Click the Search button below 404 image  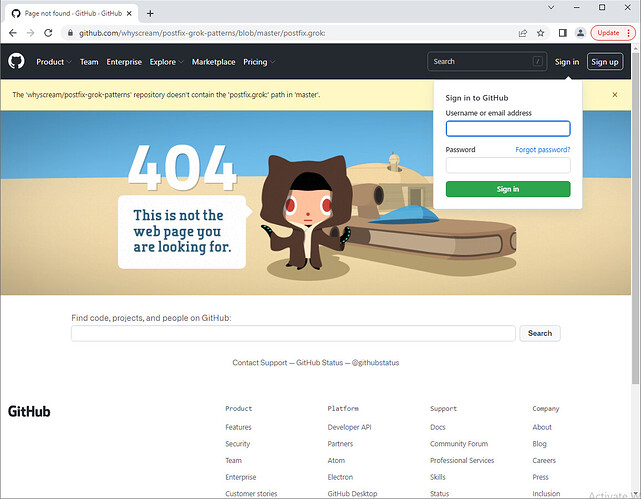[x=540, y=333]
